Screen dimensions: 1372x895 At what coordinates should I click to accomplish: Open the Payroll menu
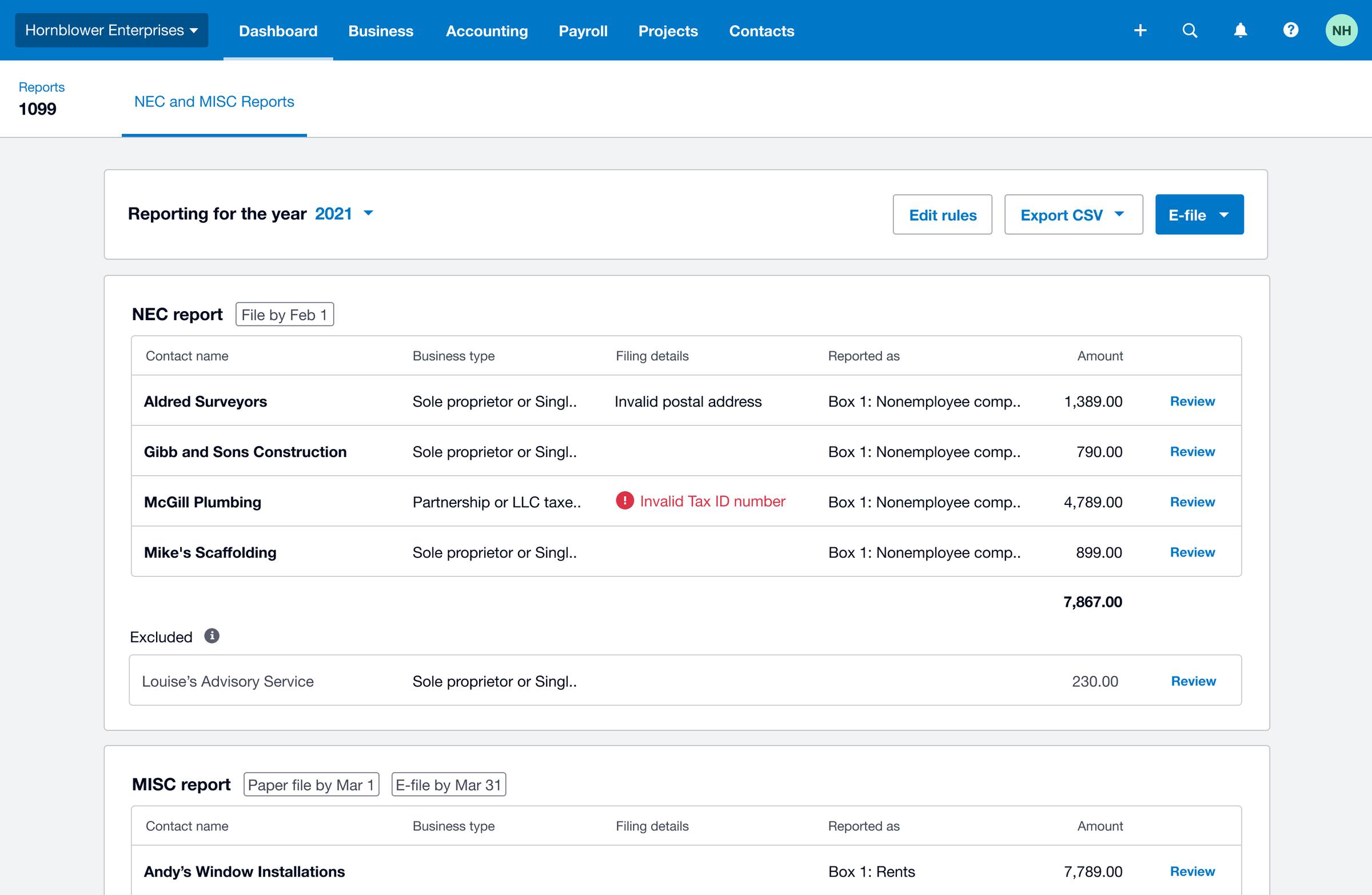pos(583,30)
